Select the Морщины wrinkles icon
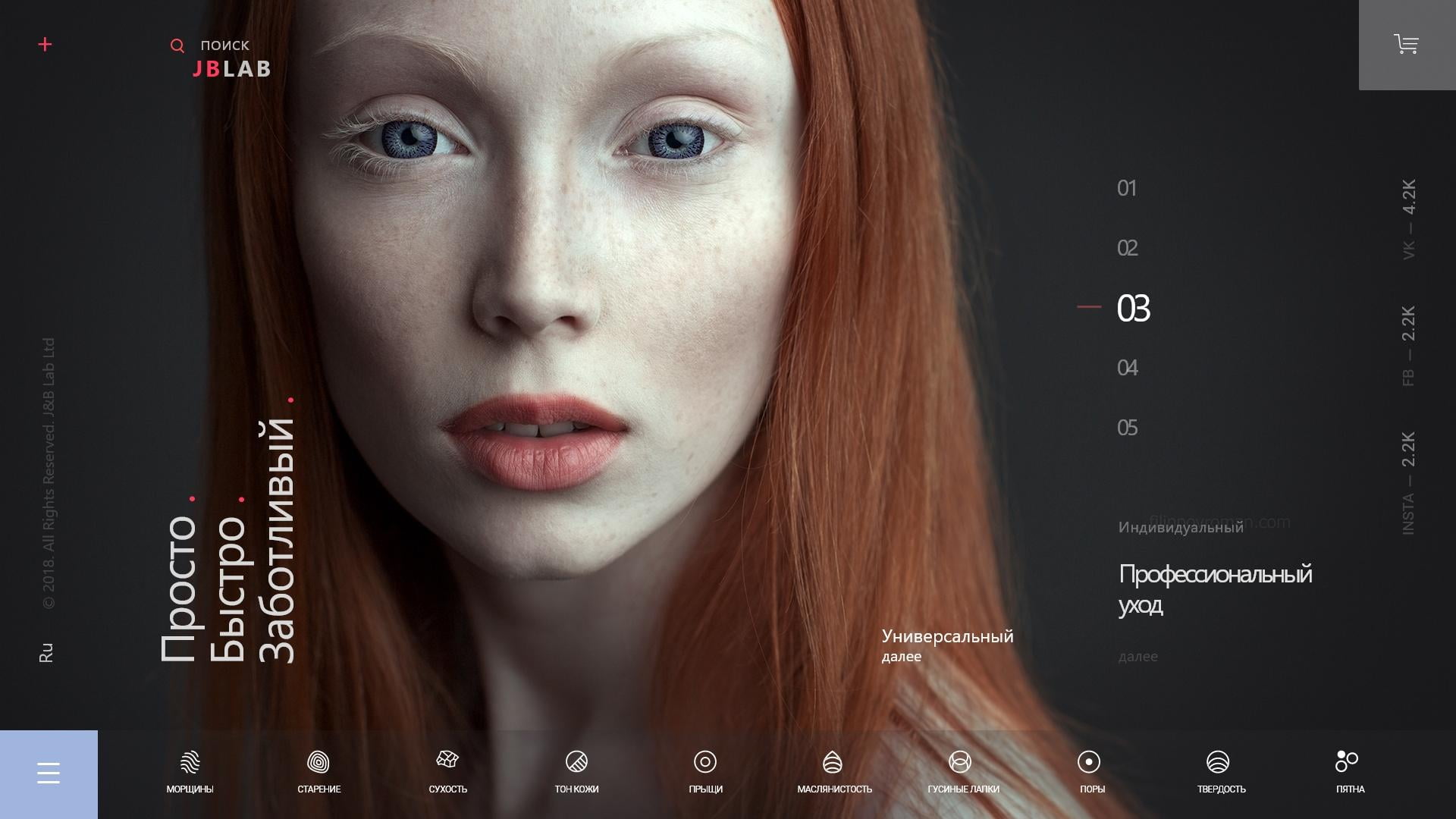 [x=190, y=761]
